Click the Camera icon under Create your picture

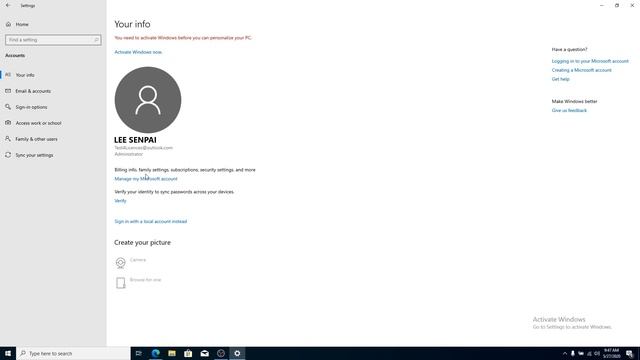coord(120,262)
